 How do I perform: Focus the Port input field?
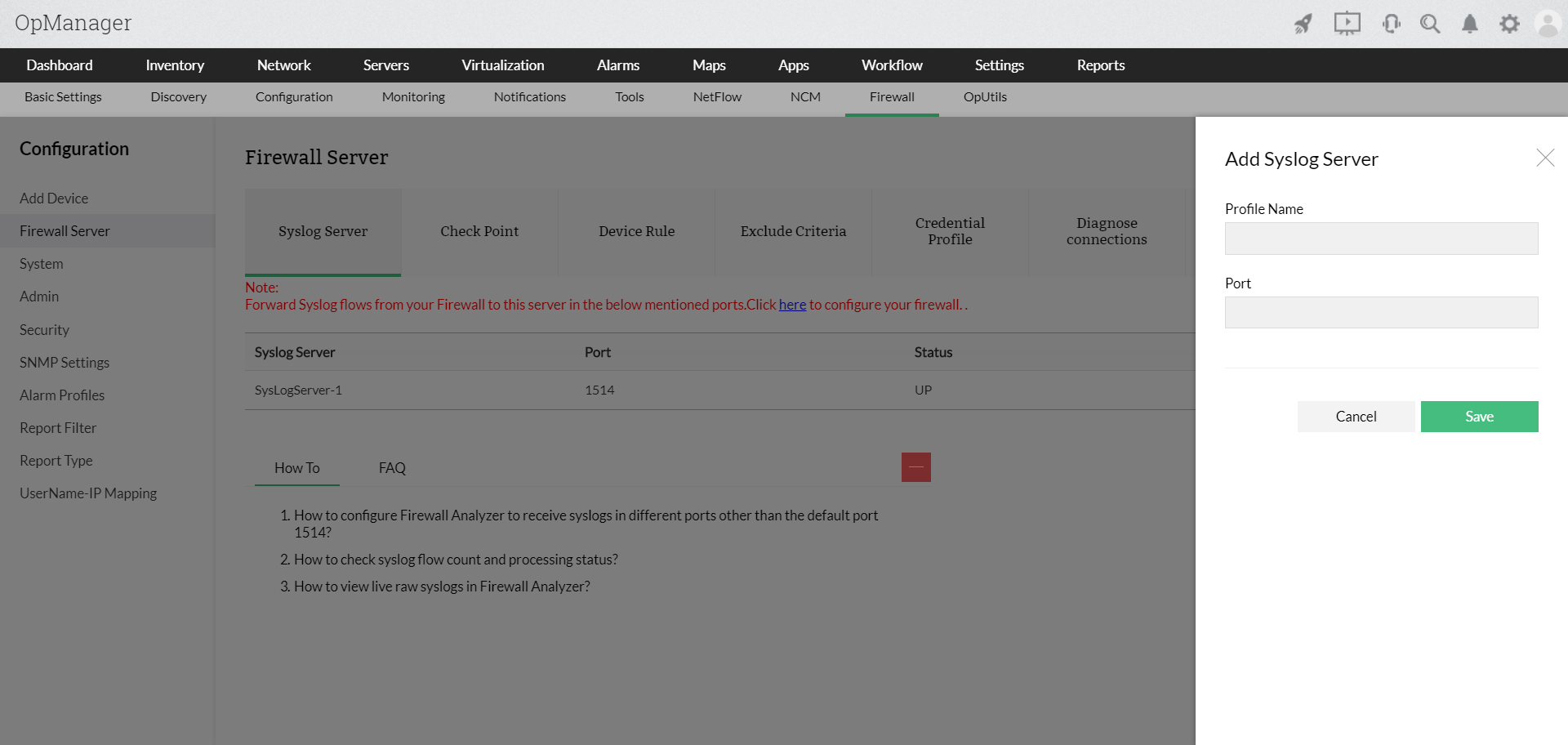click(1382, 312)
